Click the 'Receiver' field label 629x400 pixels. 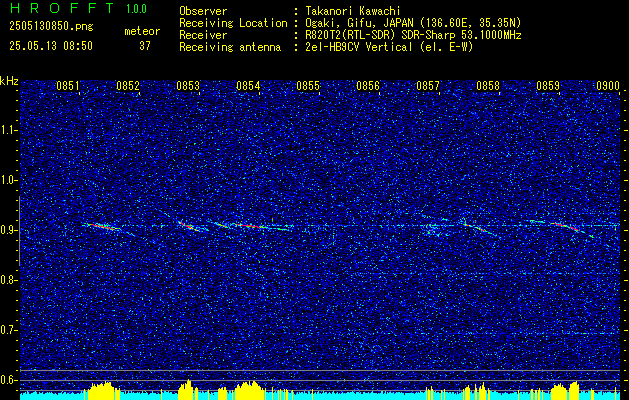(x=203, y=35)
